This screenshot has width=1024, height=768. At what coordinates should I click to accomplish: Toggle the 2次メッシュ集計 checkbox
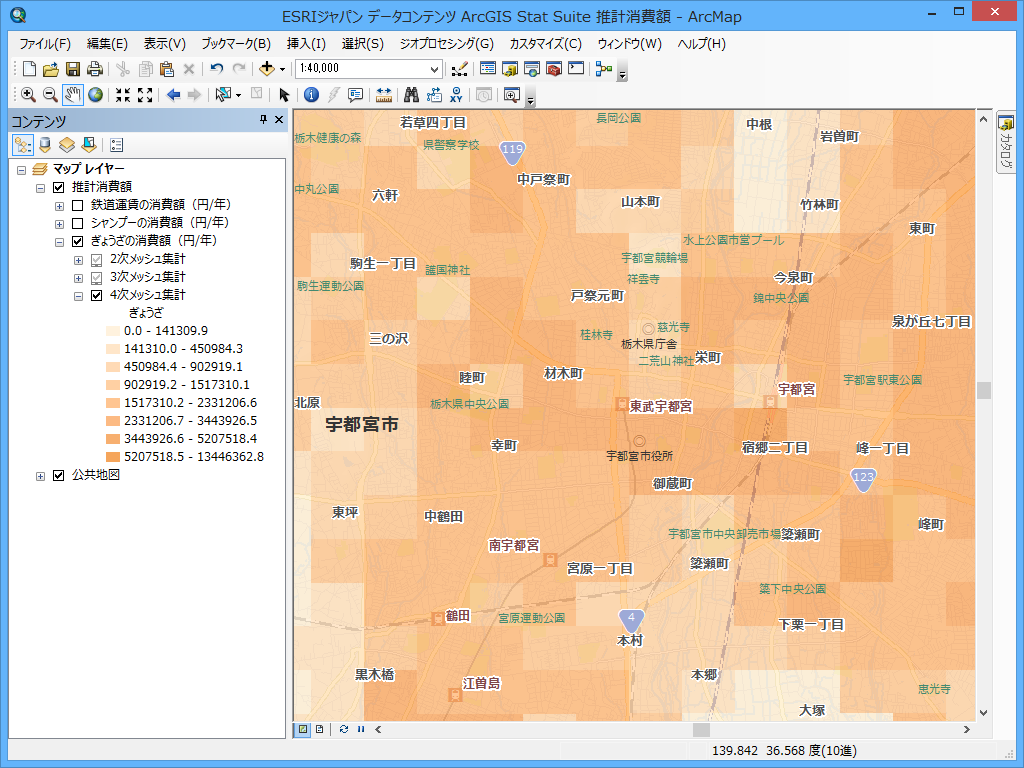click(x=97, y=260)
